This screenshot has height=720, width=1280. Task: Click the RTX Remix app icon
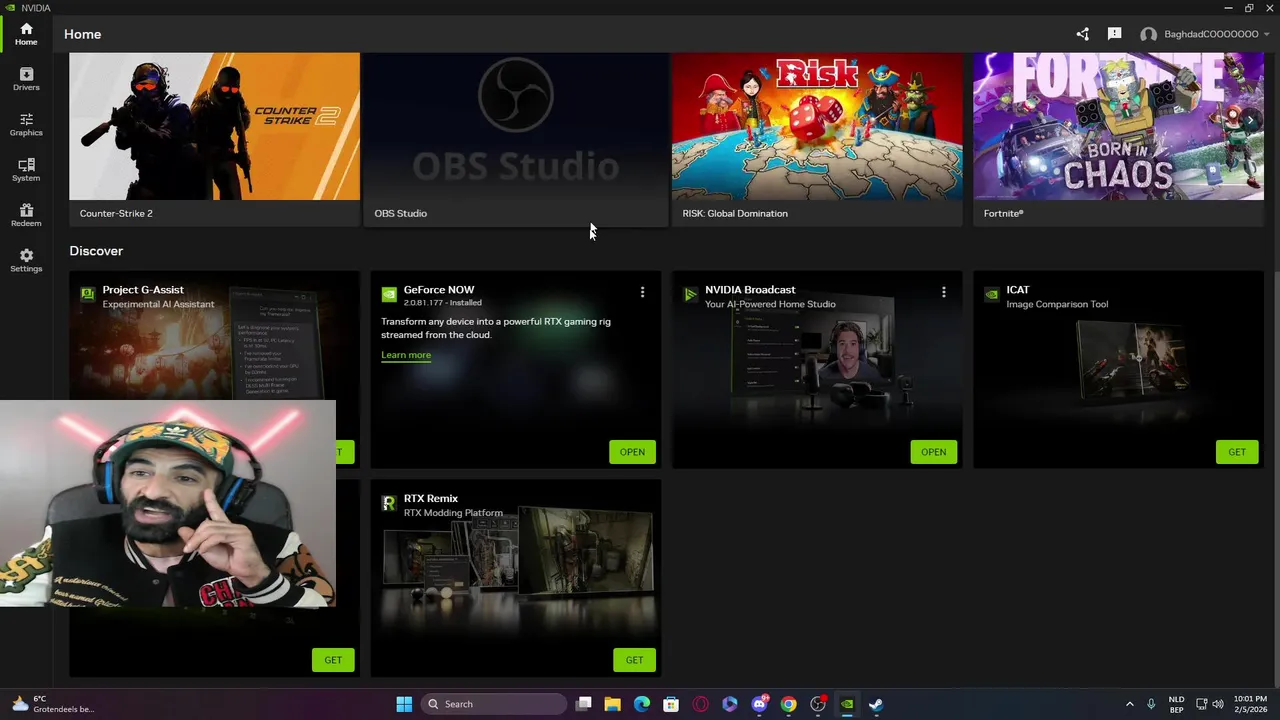pyautogui.click(x=389, y=503)
